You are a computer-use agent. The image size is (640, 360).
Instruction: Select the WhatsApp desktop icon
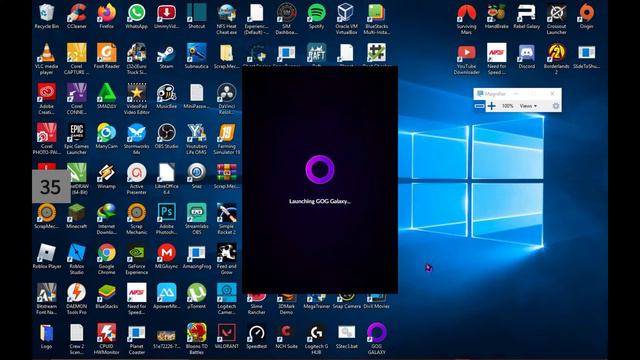coord(136,16)
